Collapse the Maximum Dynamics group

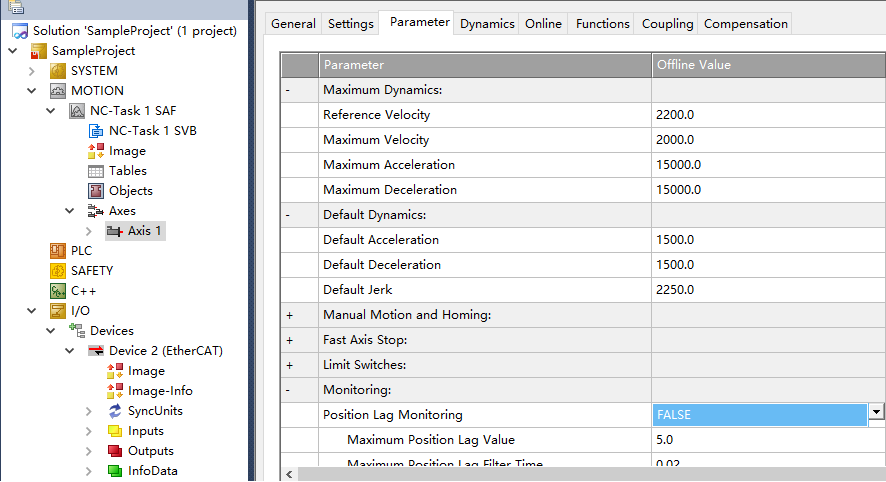tap(289, 90)
